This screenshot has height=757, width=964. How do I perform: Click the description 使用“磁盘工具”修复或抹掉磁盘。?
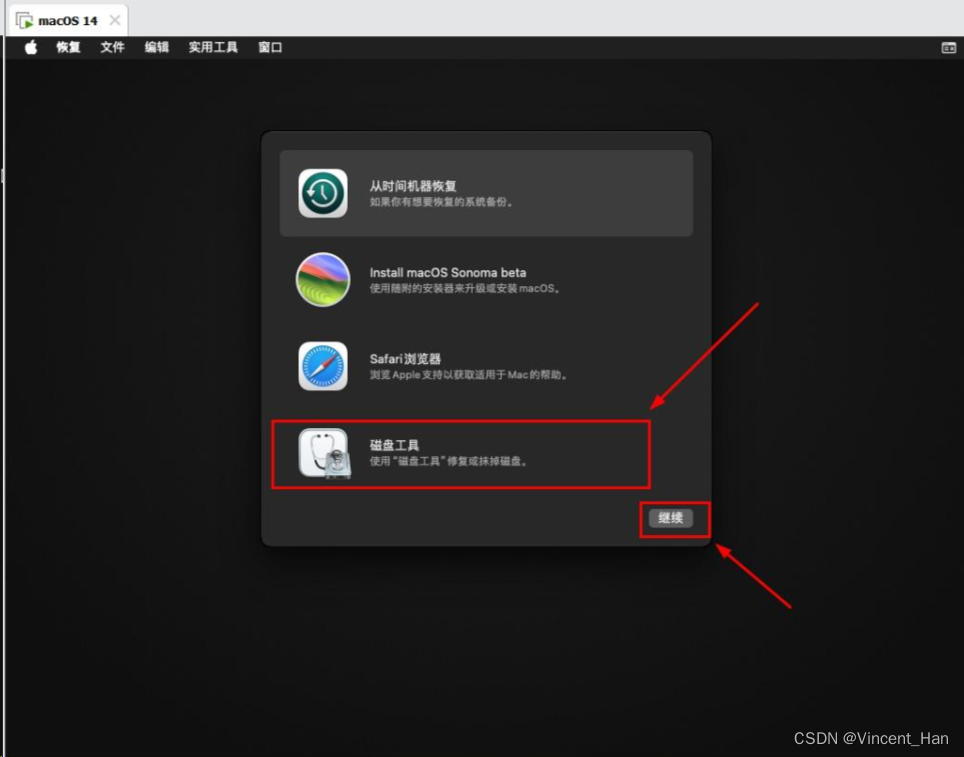click(x=449, y=461)
